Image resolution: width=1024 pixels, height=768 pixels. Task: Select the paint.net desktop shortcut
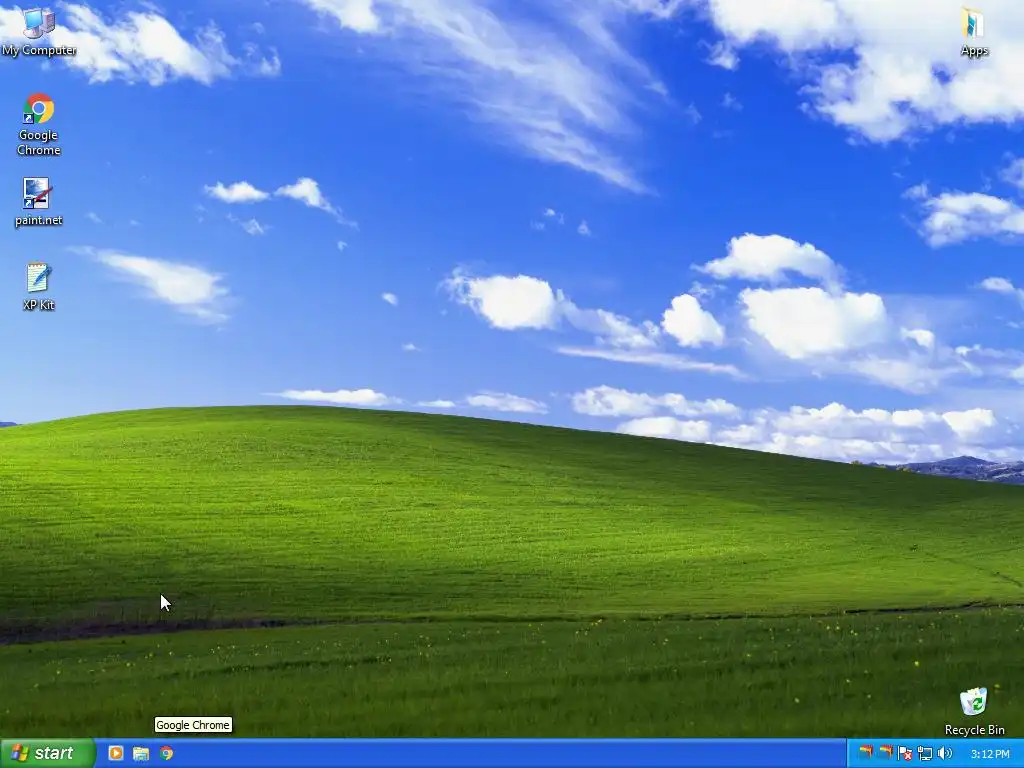click(x=39, y=202)
